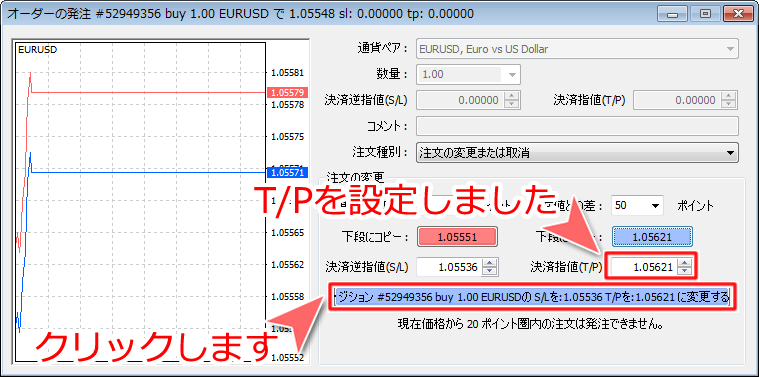Click the ポジション #52949356 変更する modify button
This screenshot has height=377, width=759.
pos(531,296)
